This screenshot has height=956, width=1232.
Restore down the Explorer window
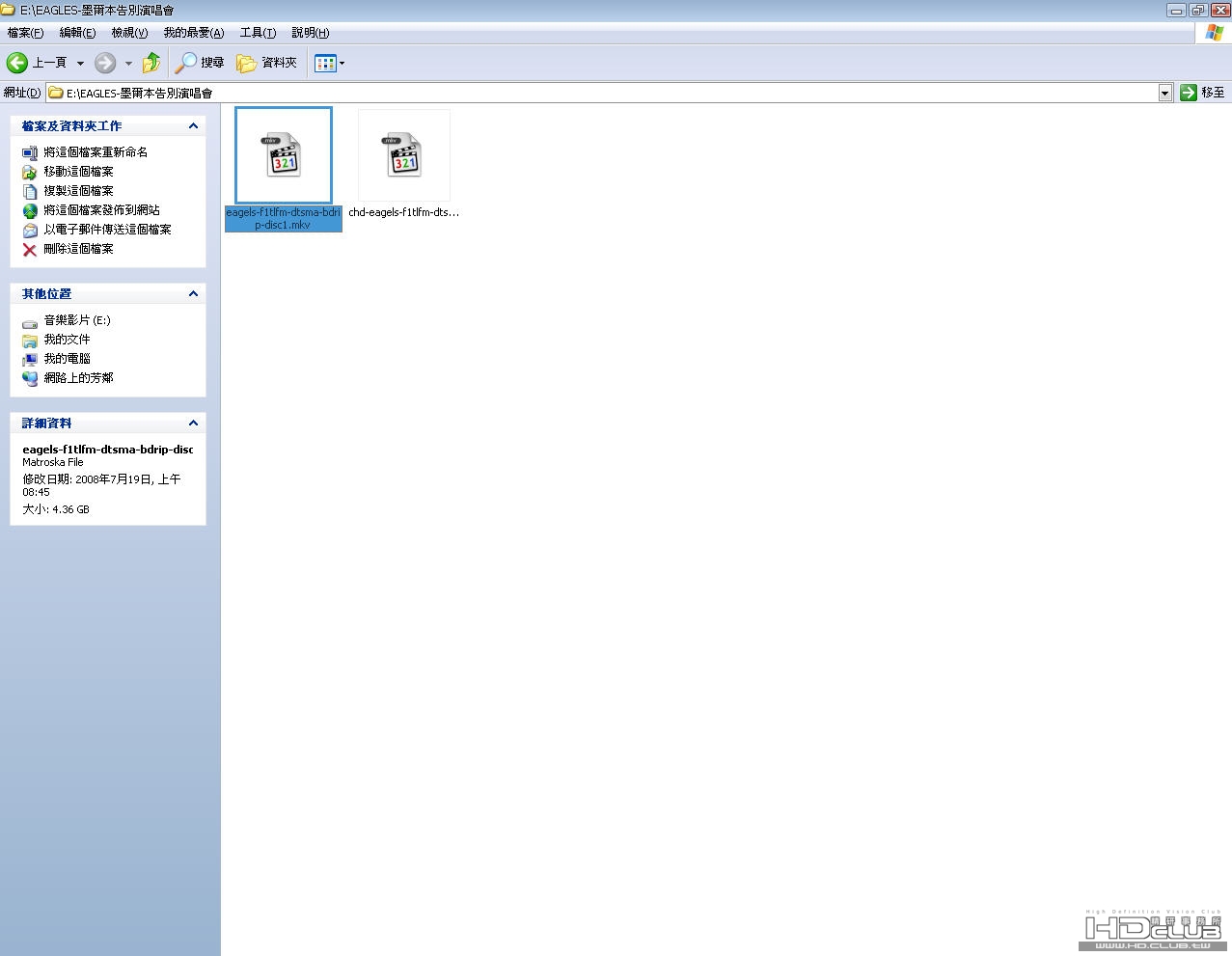tap(1198, 11)
